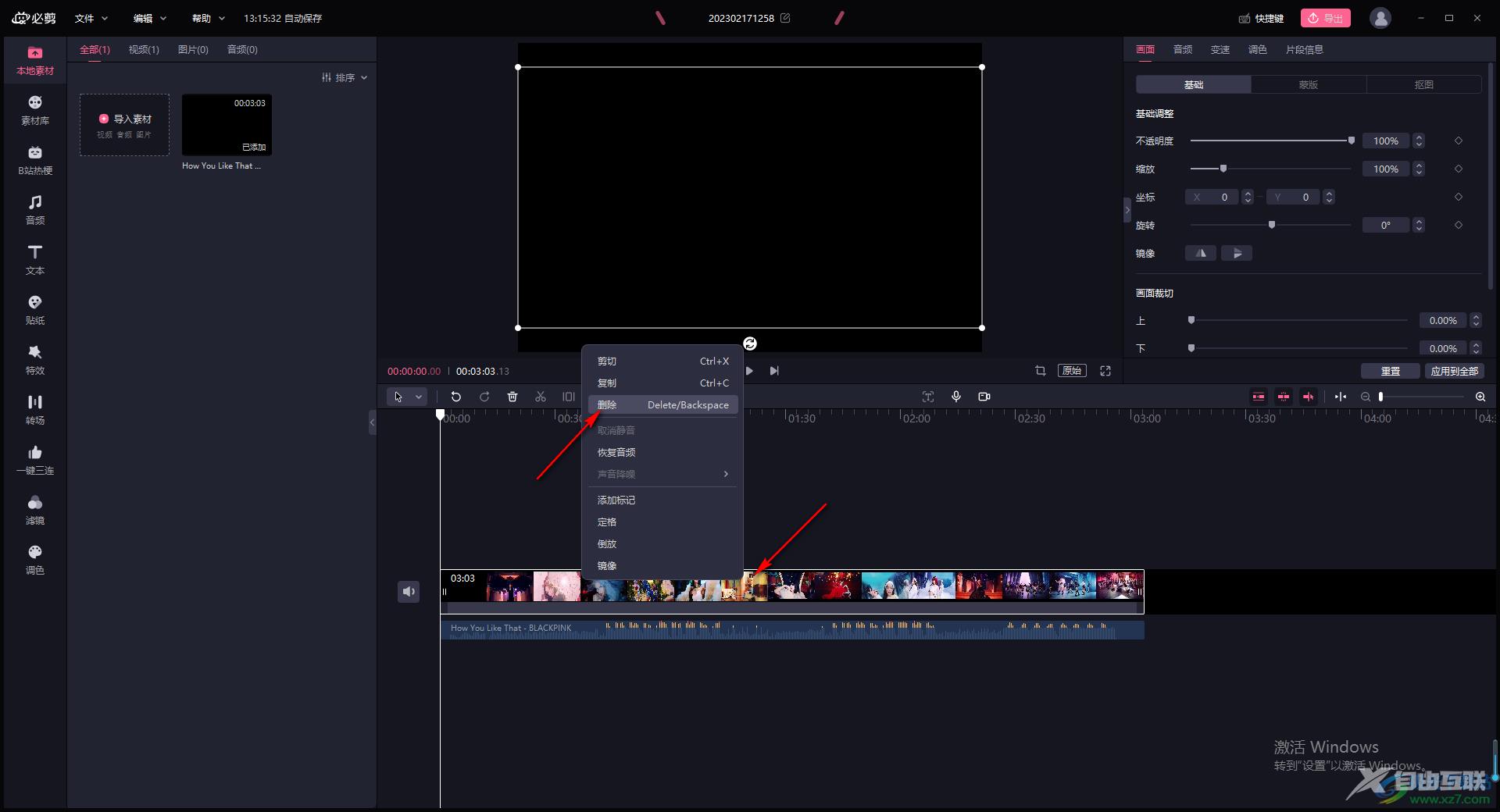Toggle the second pink linkage button

(1284, 397)
